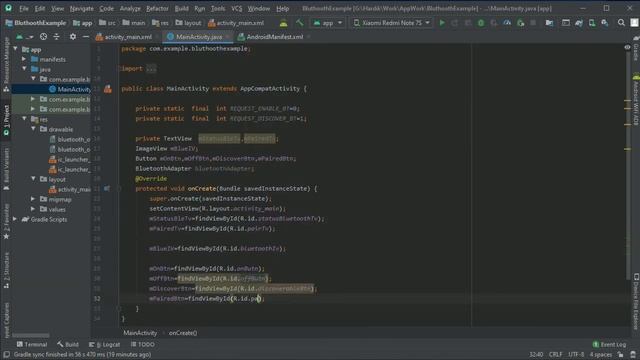Open the Favorites tool window
The width and height of the screenshot is (640, 360).
(x=6, y=222)
